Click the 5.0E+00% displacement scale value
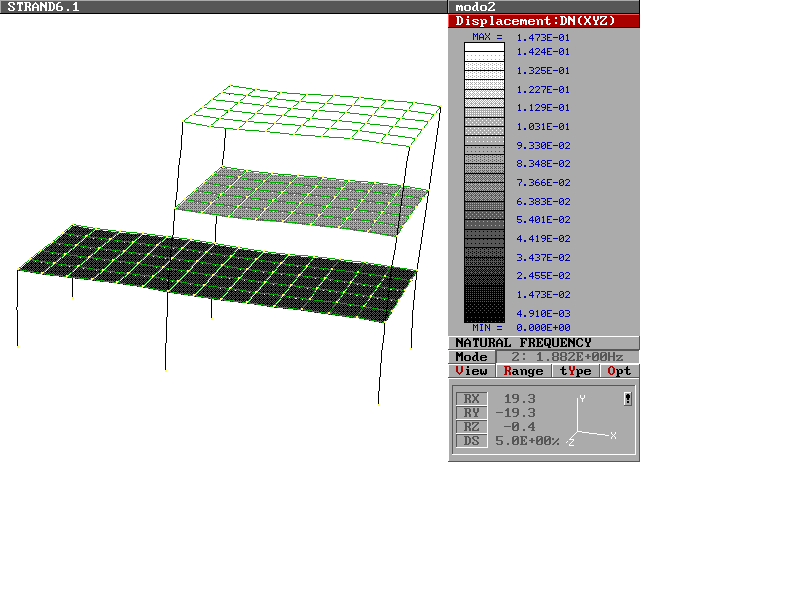This screenshot has height=600, width=800. coord(527,441)
